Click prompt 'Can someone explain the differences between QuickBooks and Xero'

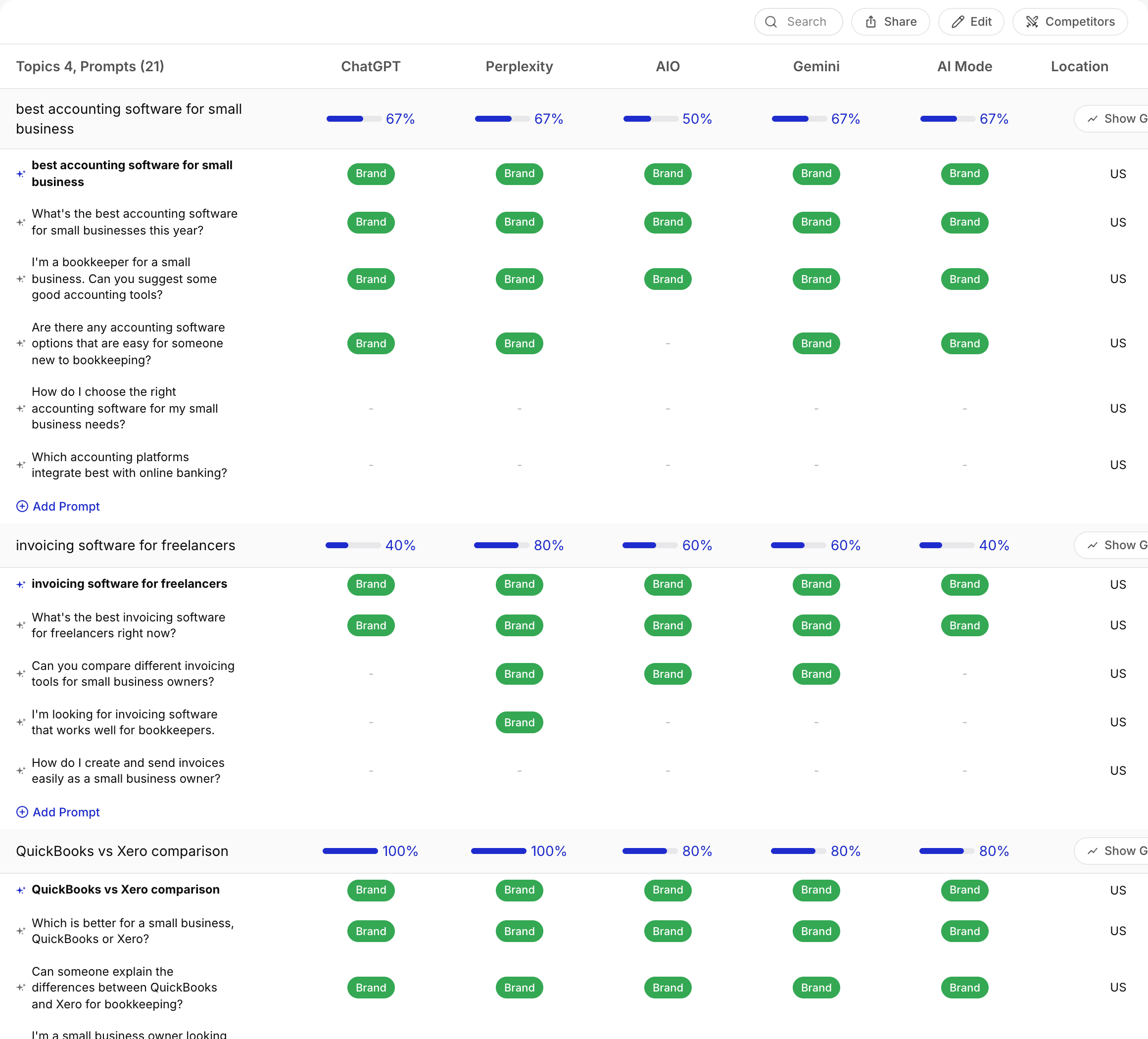(x=124, y=987)
